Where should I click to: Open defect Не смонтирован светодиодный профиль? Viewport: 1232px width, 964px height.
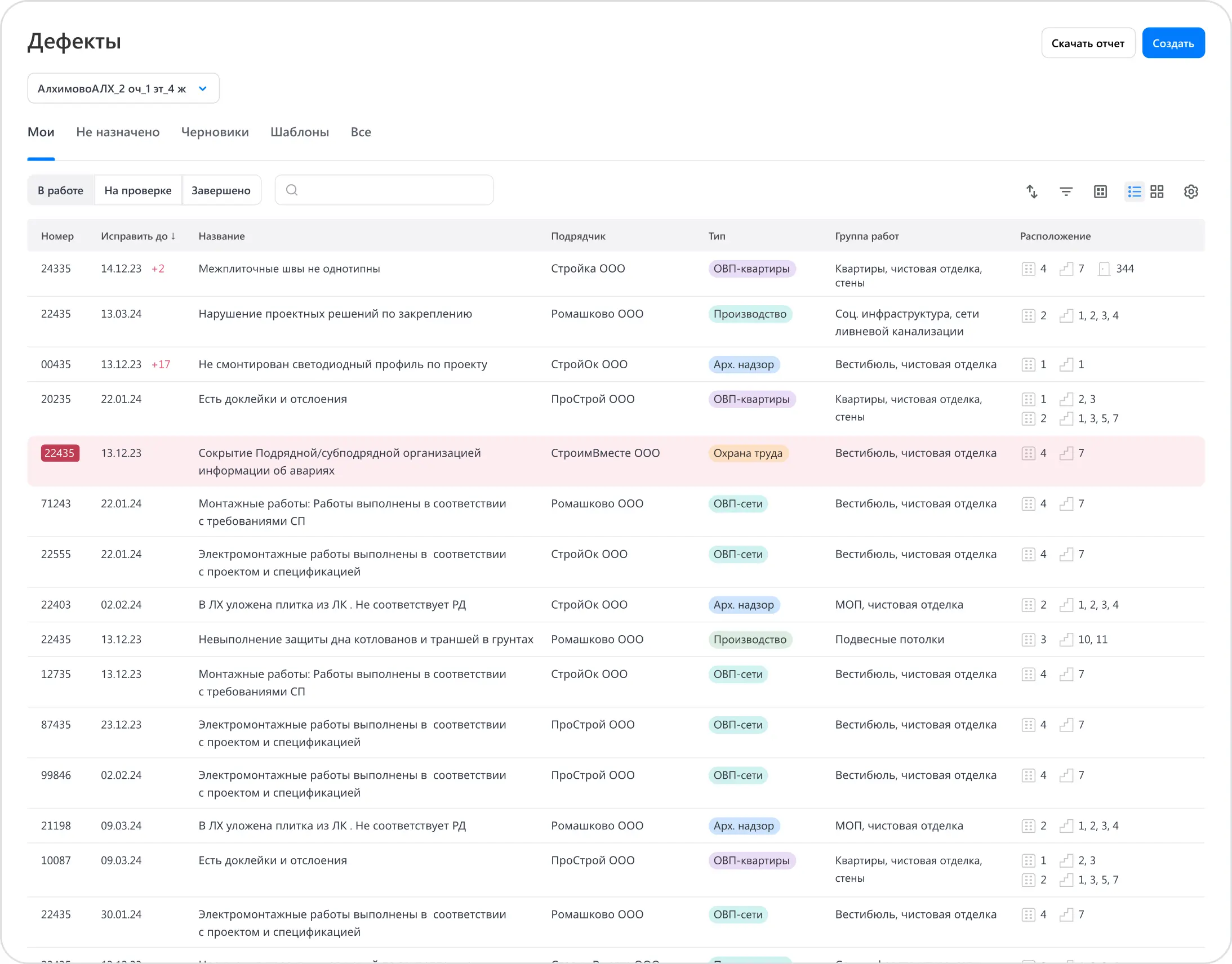(x=343, y=365)
